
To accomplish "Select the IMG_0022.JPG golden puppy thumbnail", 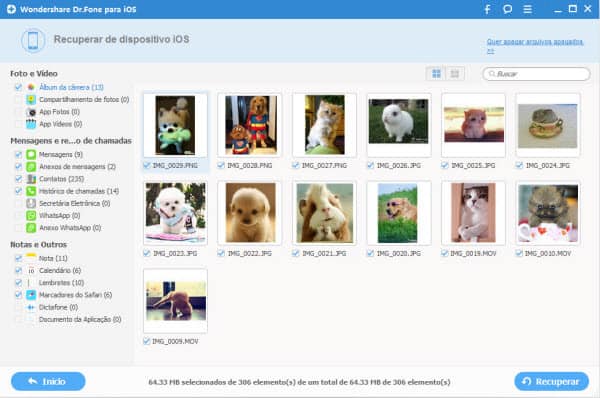I will (x=249, y=213).
